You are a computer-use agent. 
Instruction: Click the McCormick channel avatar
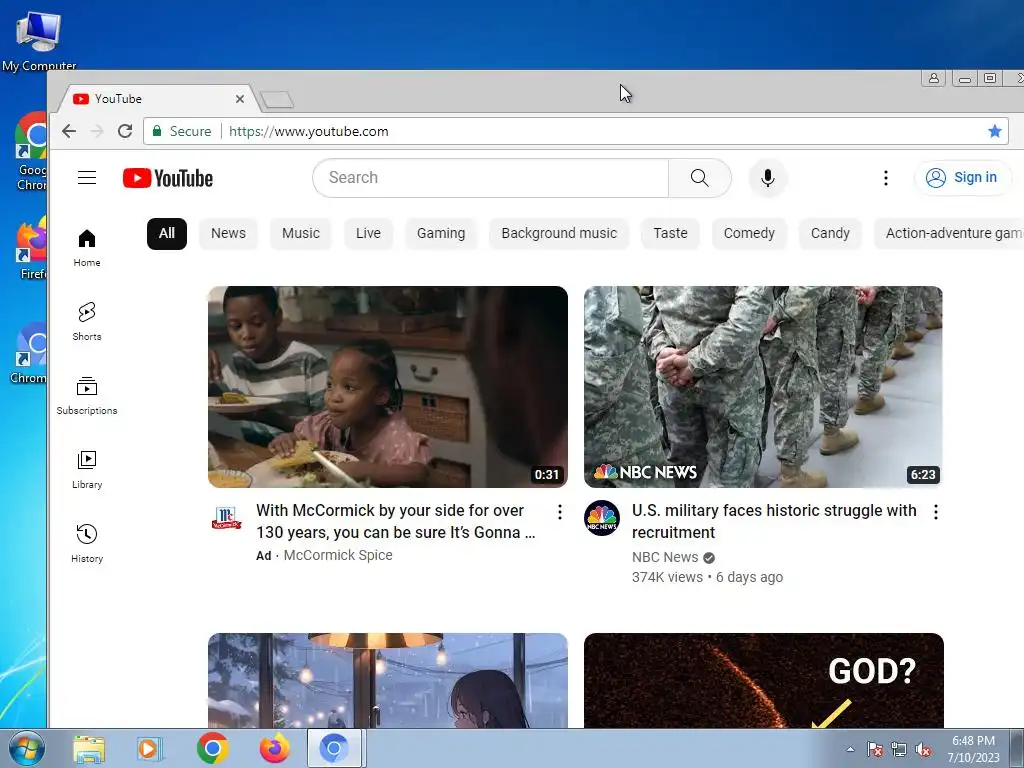coord(226,518)
